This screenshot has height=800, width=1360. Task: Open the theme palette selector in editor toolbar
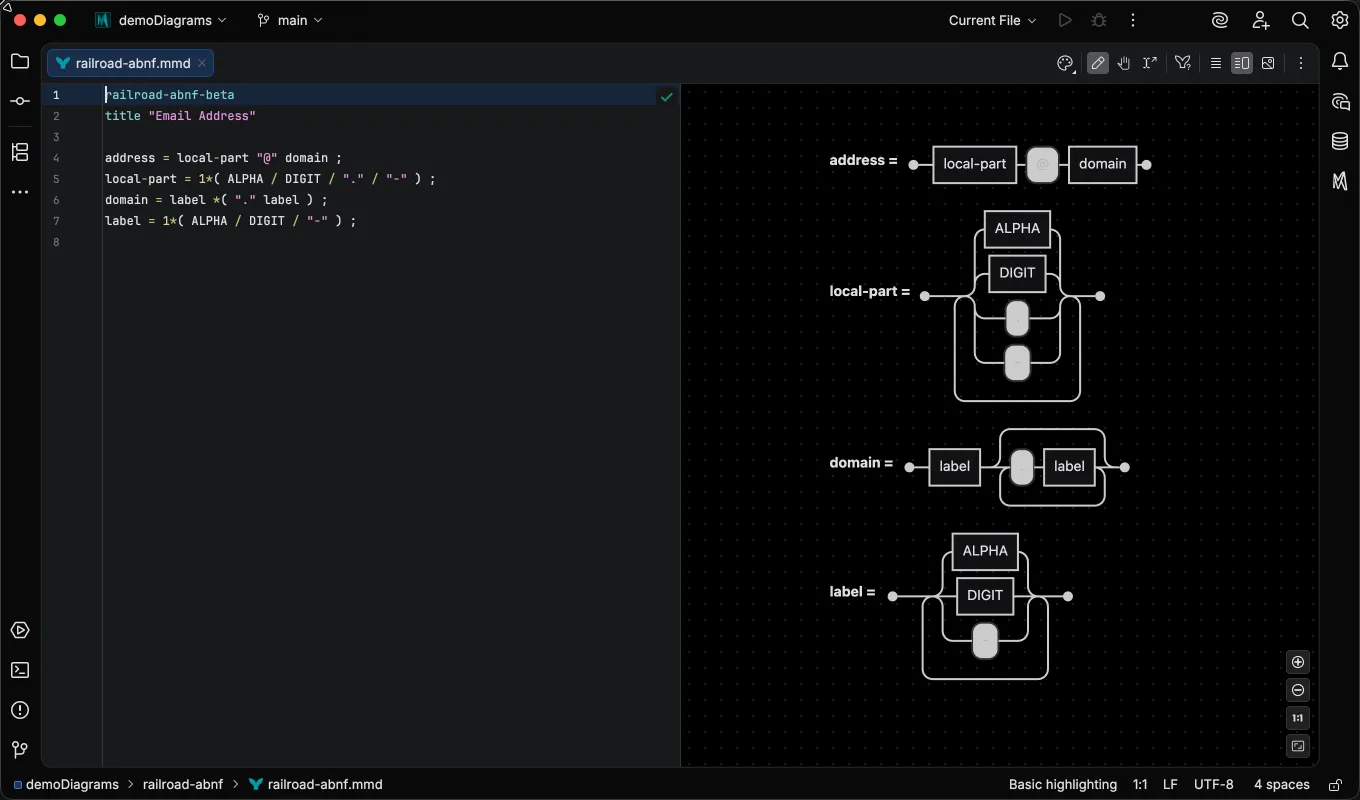[1066, 63]
